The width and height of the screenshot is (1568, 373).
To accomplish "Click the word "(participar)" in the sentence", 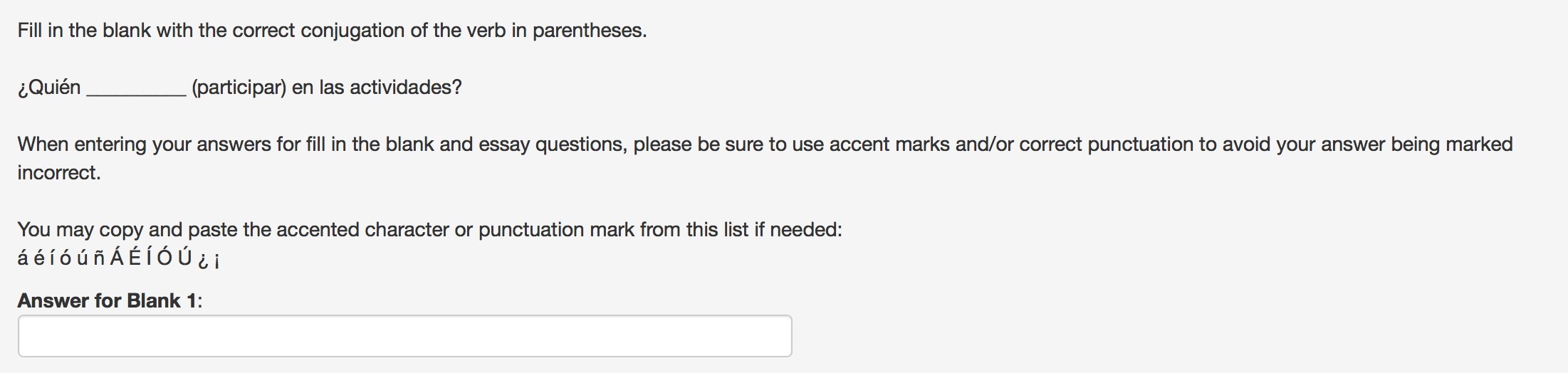I will point(239,88).
